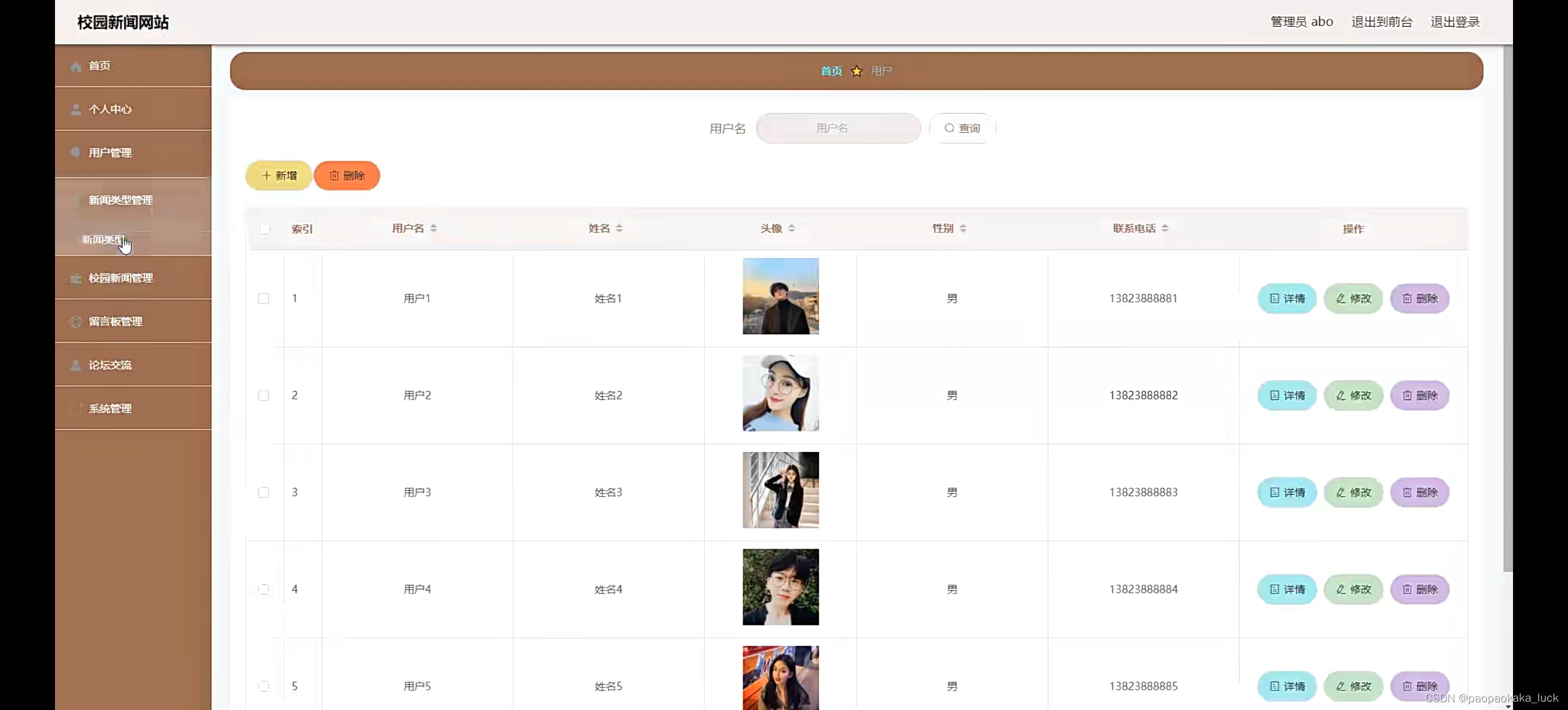Open 新闻类型管理 sidebar menu item
The height and width of the screenshot is (710, 1568).
[120, 199]
